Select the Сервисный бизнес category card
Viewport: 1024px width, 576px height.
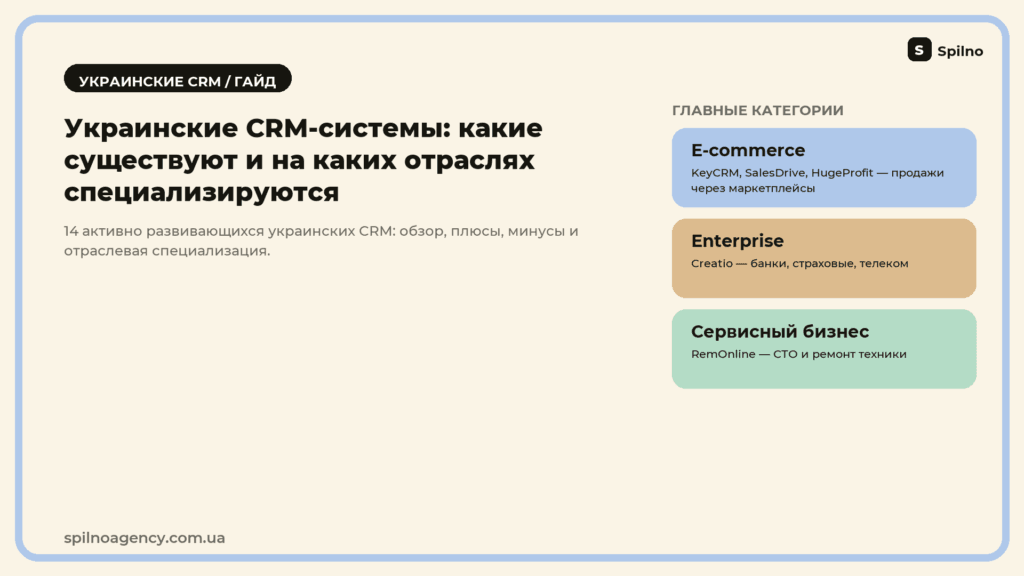[x=824, y=349]
